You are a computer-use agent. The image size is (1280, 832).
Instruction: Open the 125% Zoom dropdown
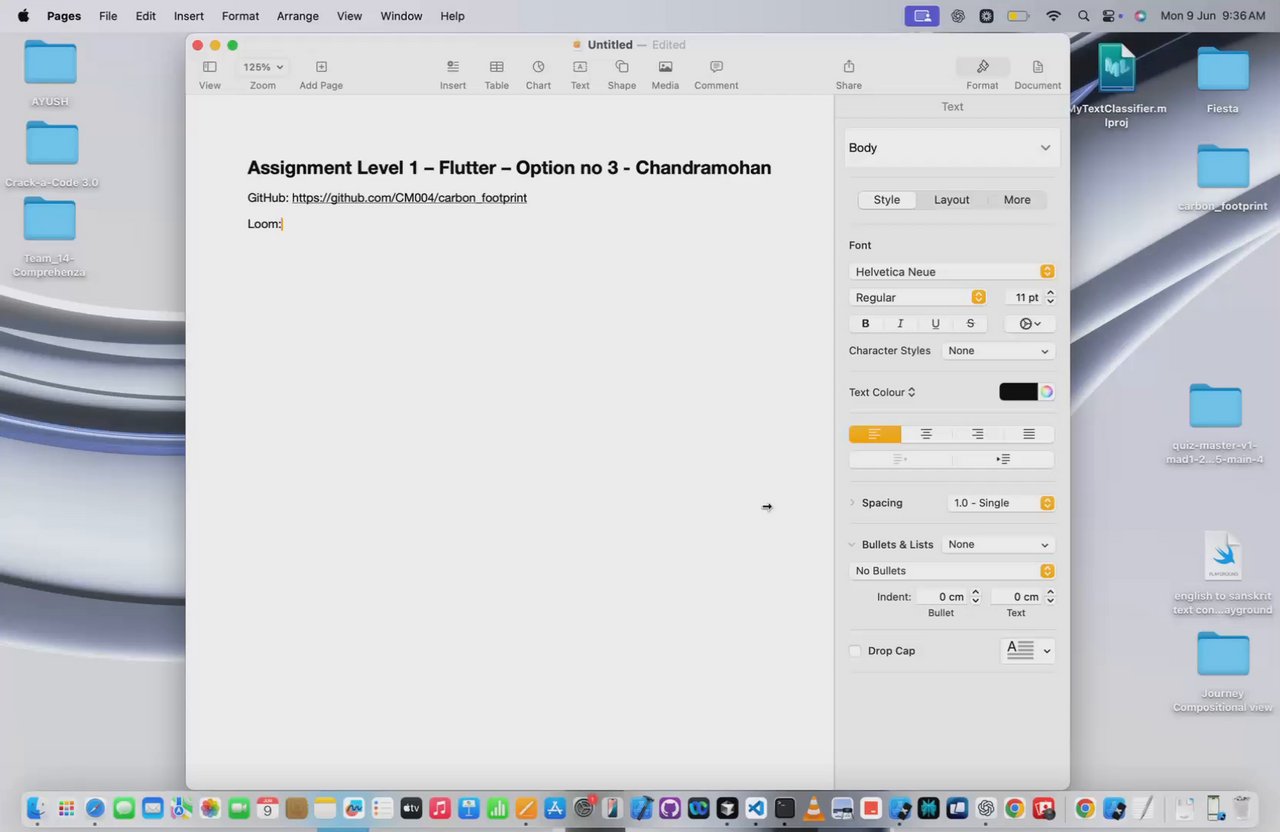(263, 67)
